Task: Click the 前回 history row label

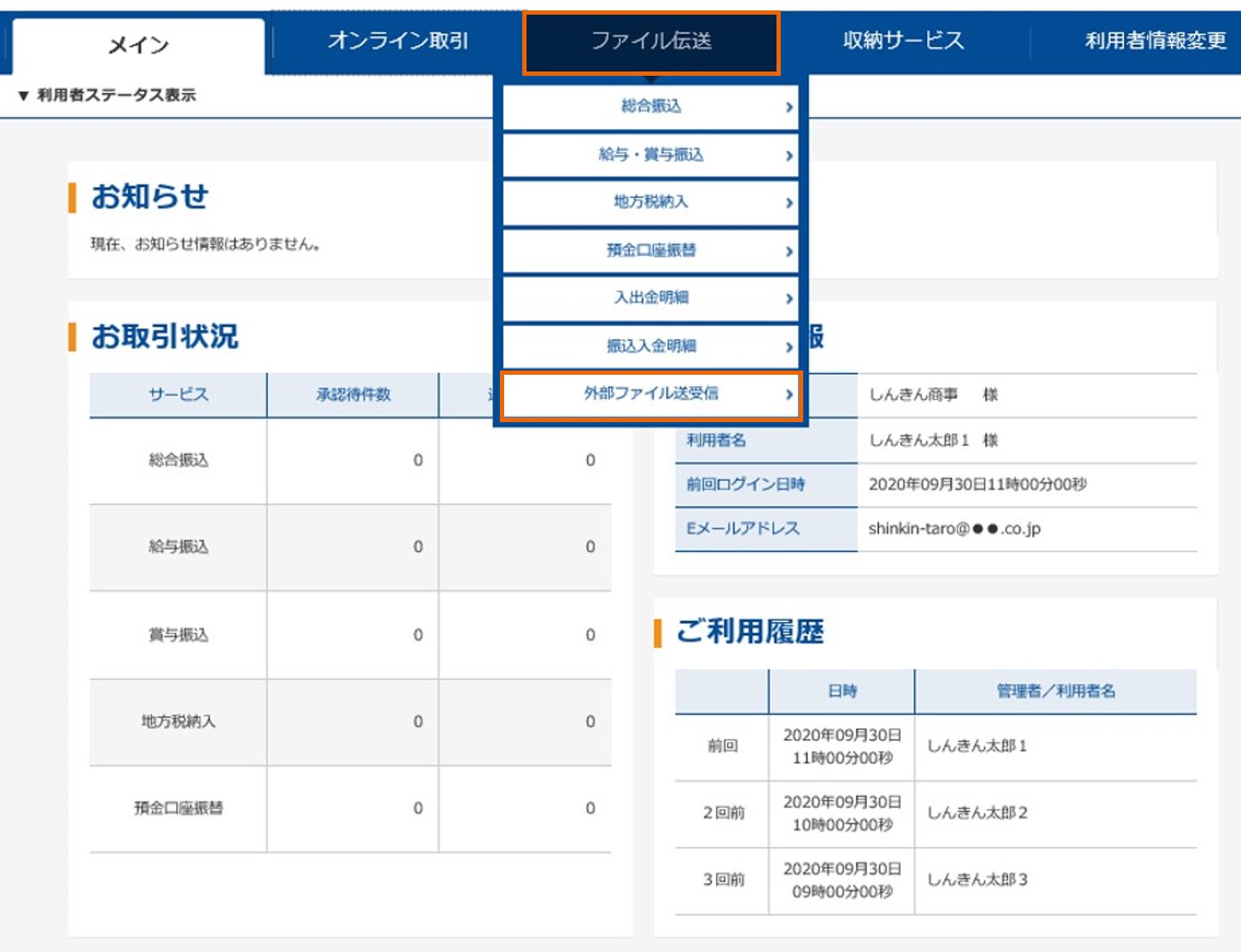Action: click(x=722, y=746)
